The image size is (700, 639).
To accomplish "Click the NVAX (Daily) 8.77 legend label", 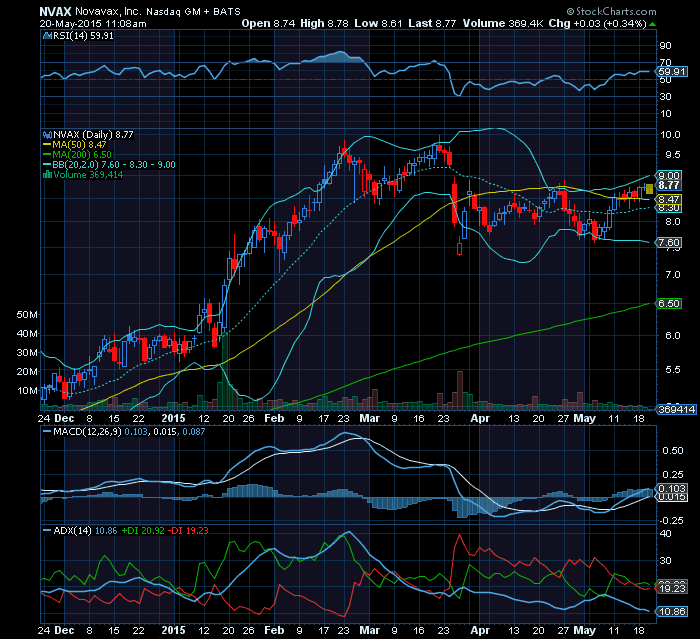I will click(93, 135).
